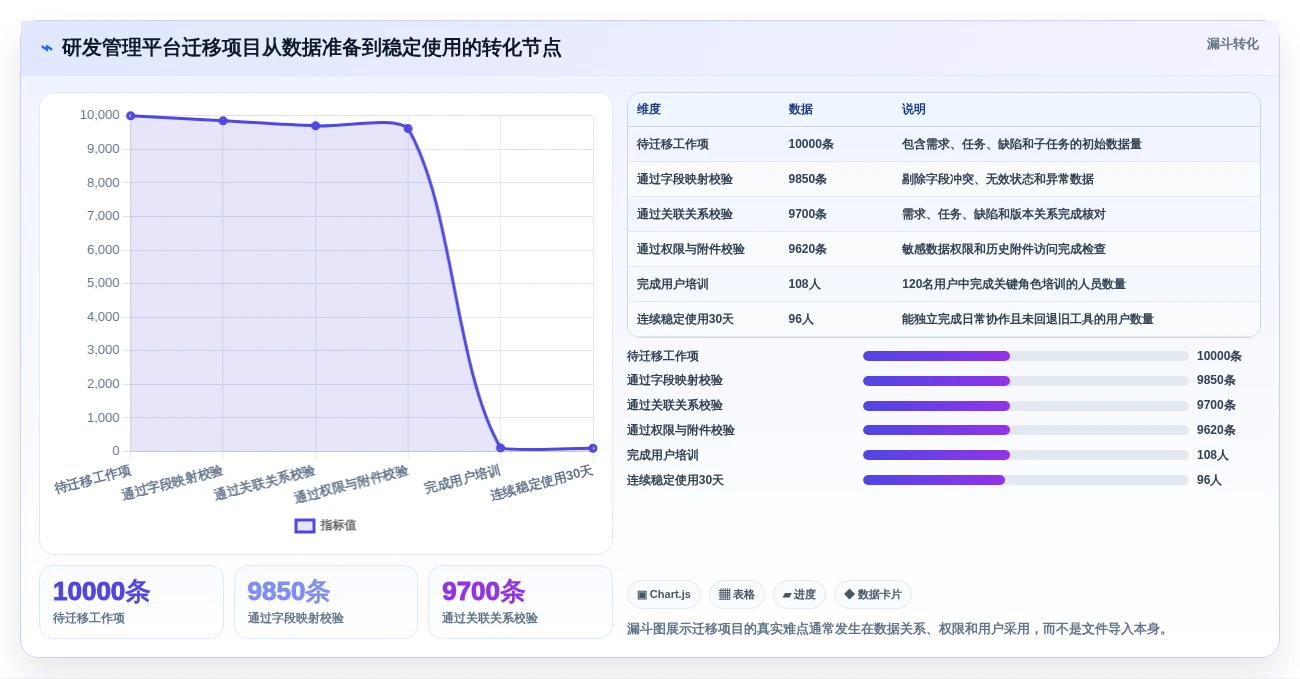Image resolution: width=1300 pixels, height=679 pixels.
Task: Click table row label 通过字段映射校验
Action: click(x=685, y=179)
